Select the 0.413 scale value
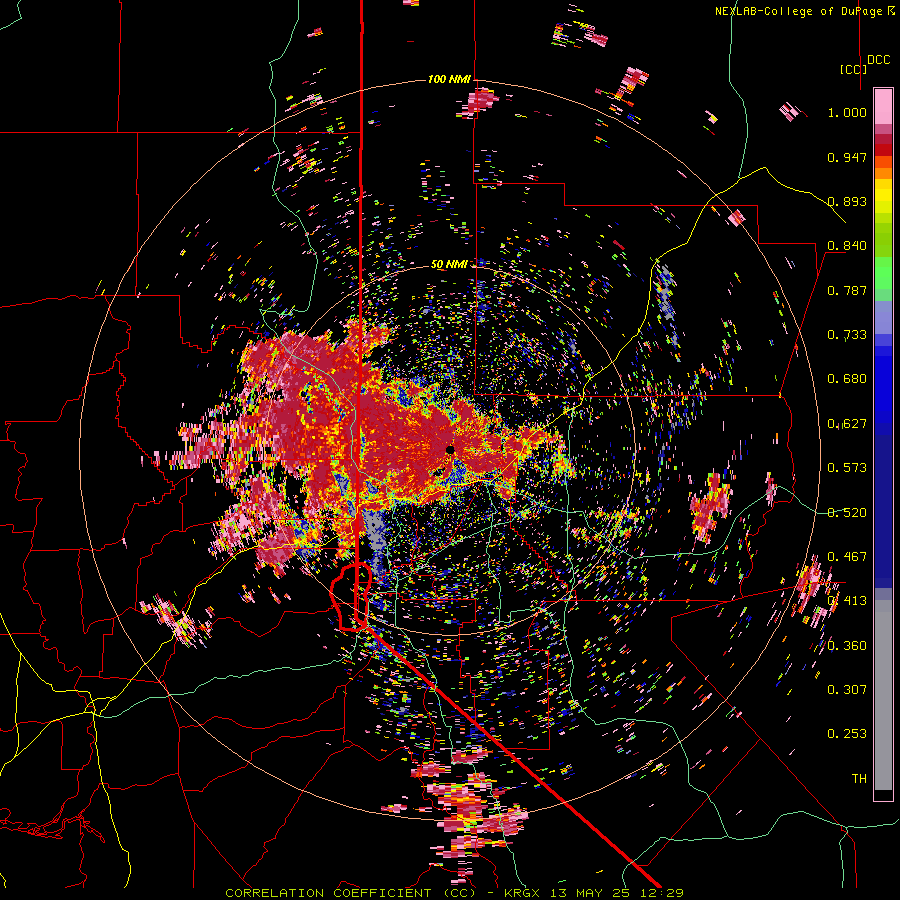 click(x=847, y=601)
